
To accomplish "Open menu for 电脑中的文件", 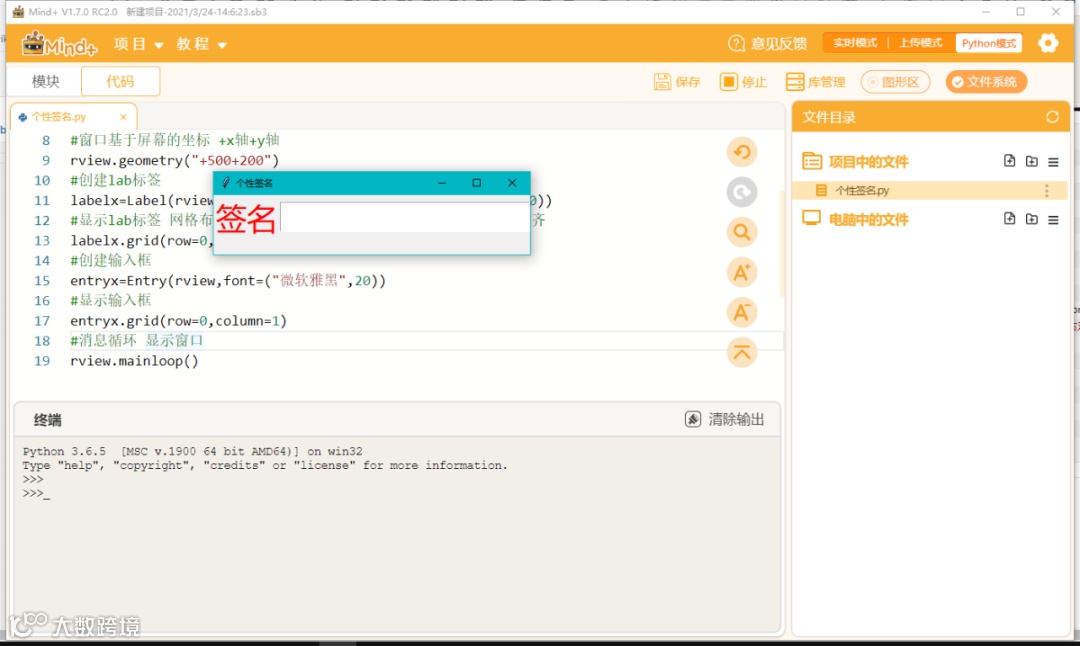I will [x=1053, y=220].
